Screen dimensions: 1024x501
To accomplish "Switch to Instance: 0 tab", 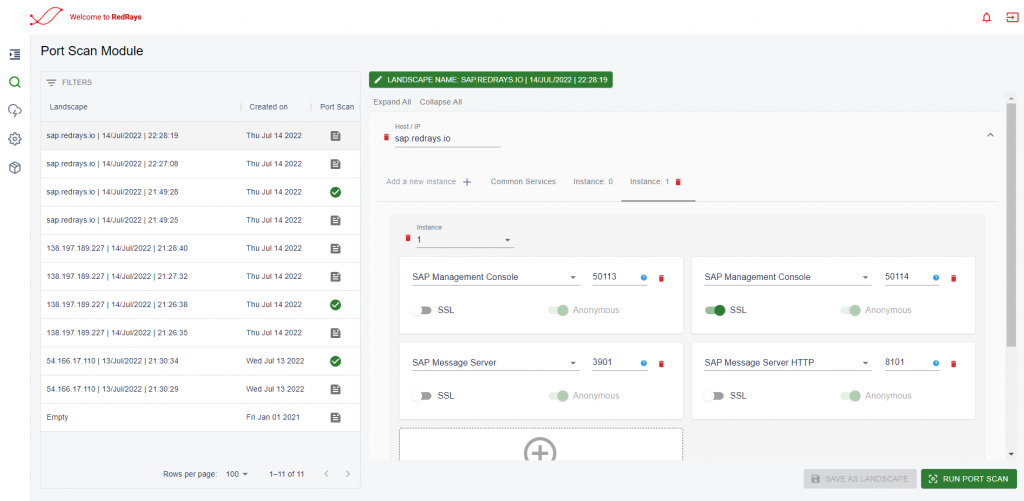I will coord(593,182).
